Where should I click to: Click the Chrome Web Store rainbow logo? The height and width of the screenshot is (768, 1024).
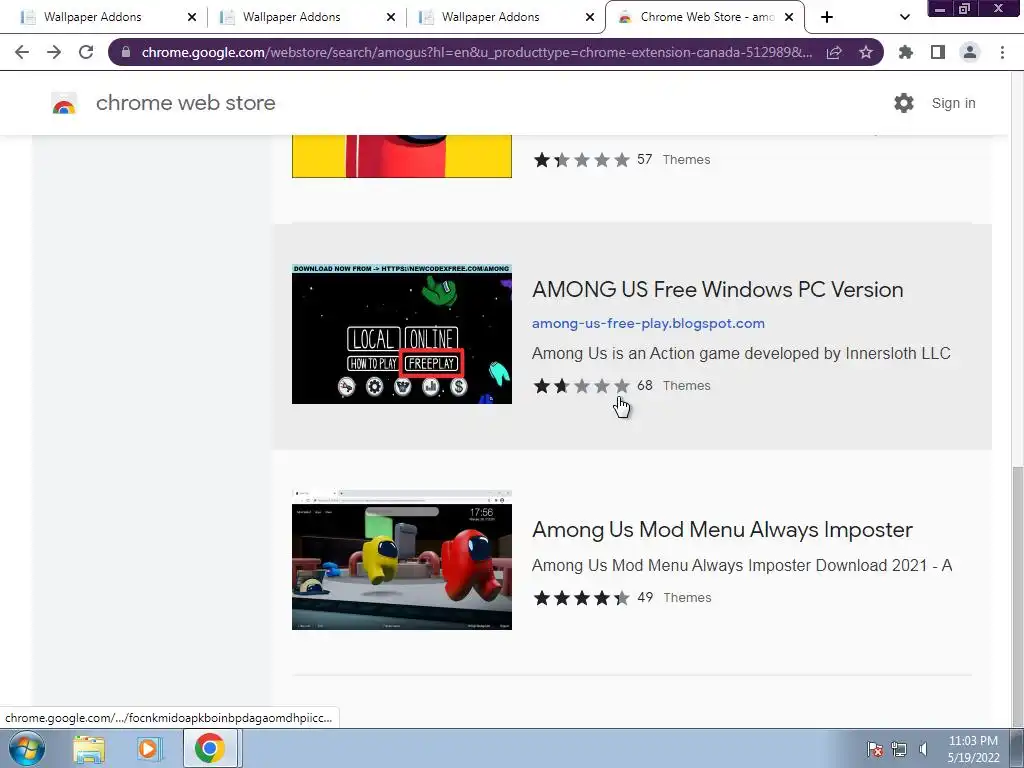(x=64, y=103)
